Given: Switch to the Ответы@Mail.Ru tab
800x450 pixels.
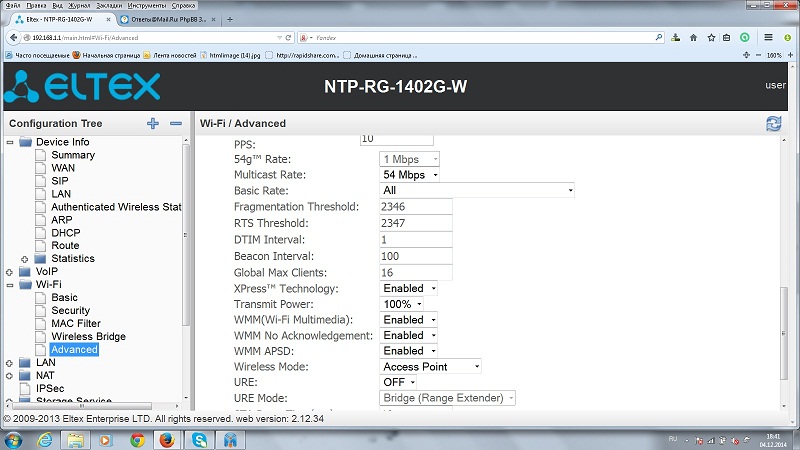Looking at the screenshot, I should [x=168, y=19].
